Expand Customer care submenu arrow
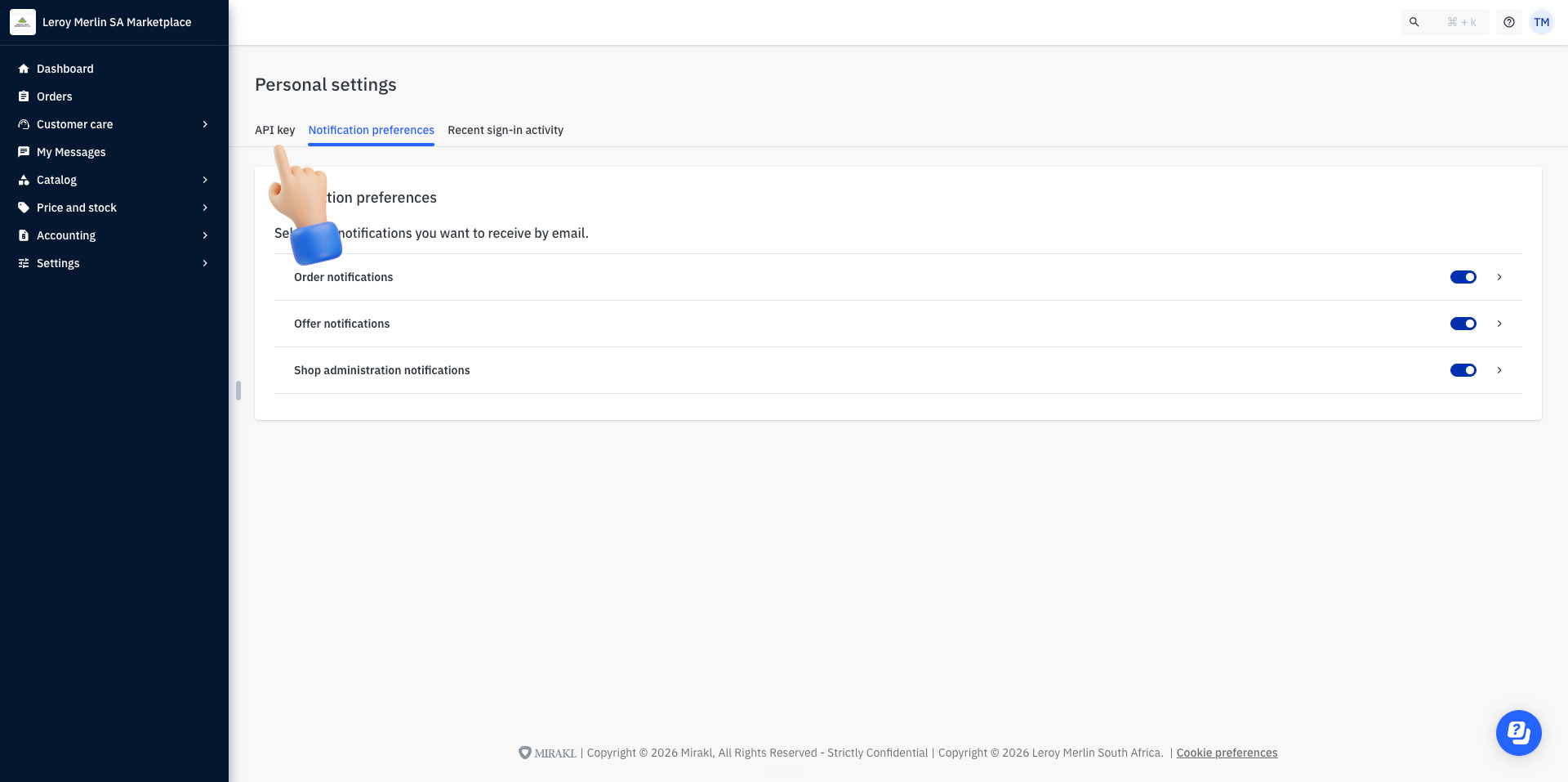 tap(205, 124)
